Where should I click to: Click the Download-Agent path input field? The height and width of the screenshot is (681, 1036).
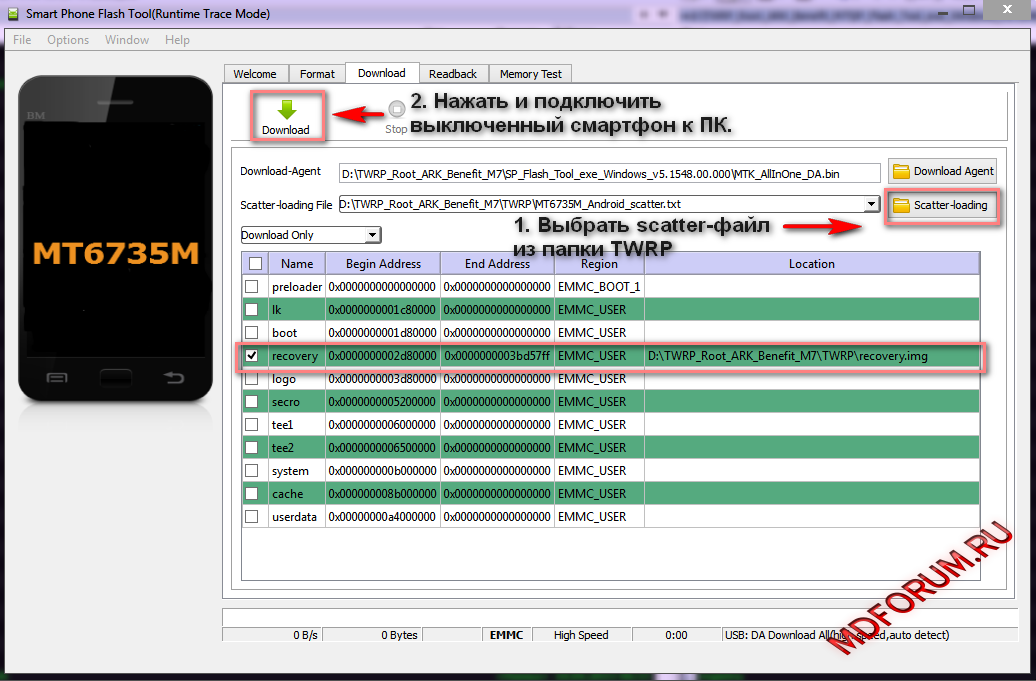coord(608,173)
